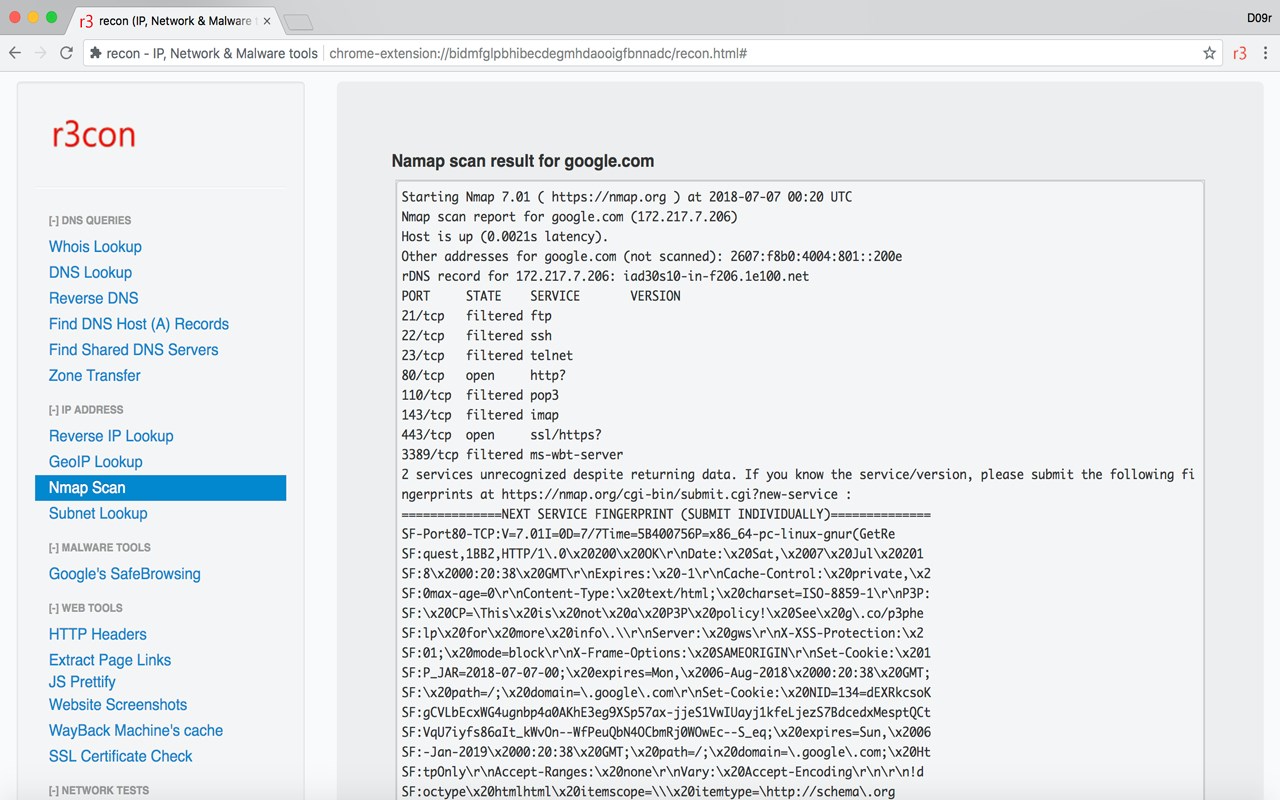
Task: Open SSL Certificate Check
Action: click(121, 757)
